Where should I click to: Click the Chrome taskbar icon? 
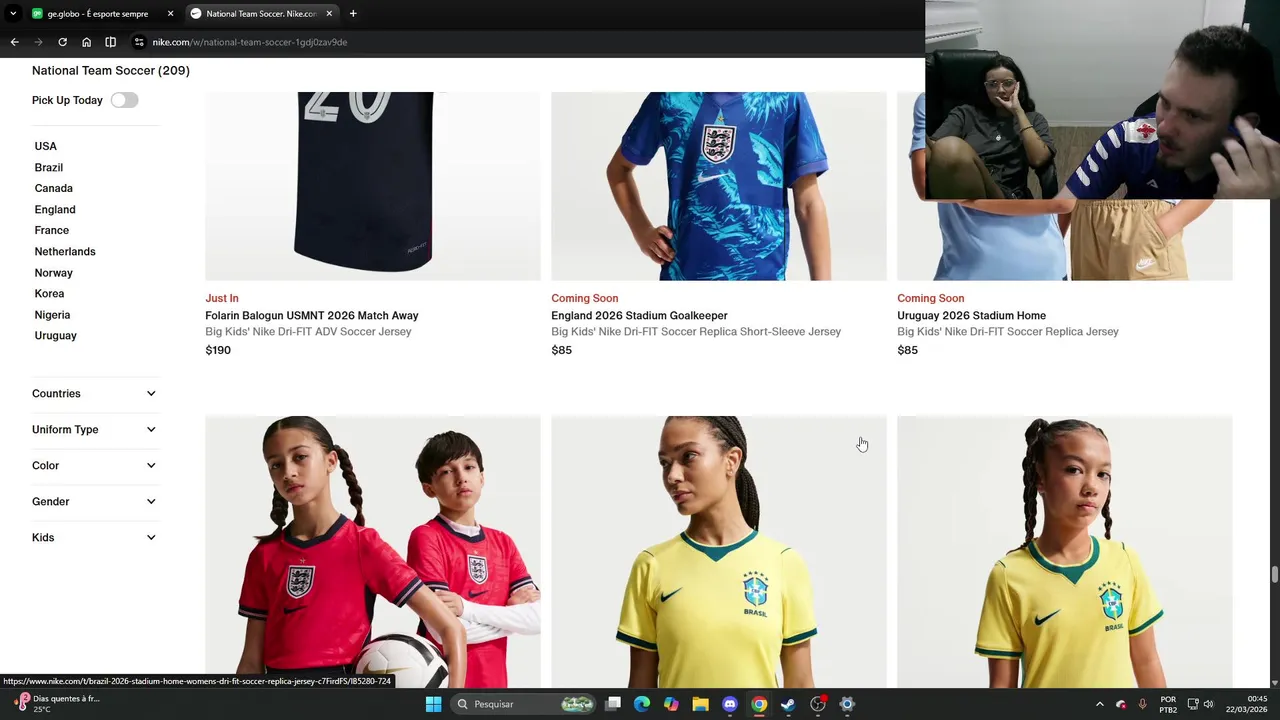coord(759,704)
